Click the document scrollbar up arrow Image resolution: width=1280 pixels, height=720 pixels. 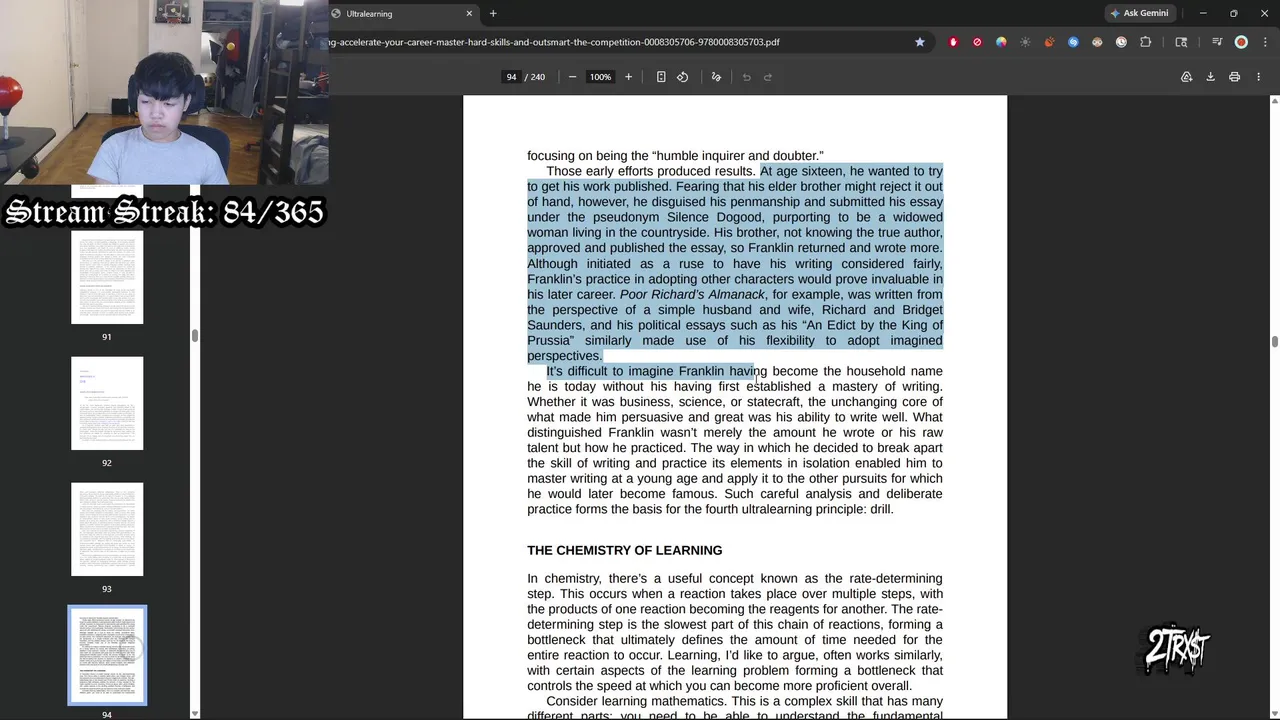(1274, 101)
